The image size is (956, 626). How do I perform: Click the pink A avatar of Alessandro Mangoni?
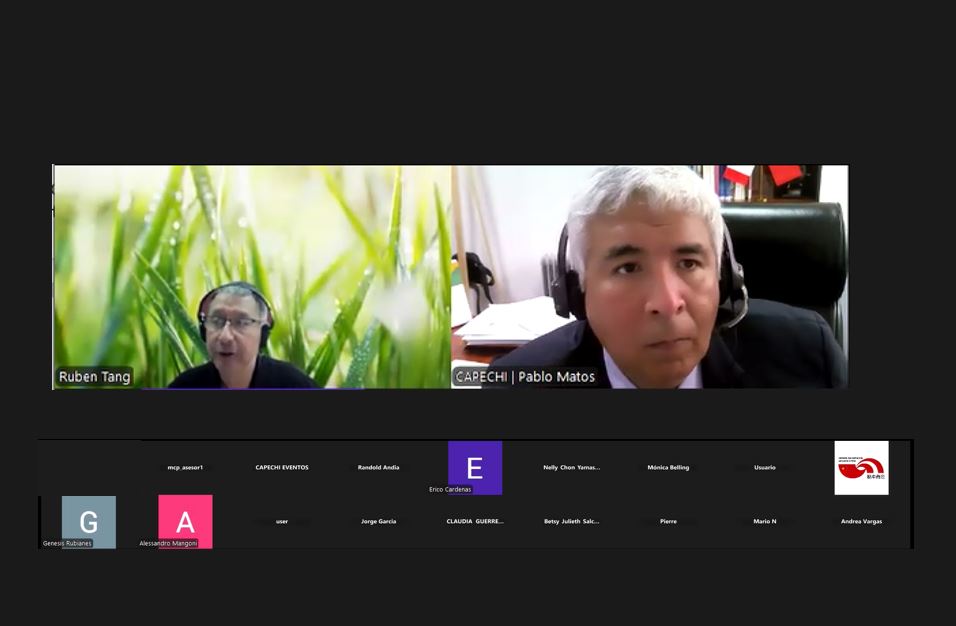click(185, 521)
